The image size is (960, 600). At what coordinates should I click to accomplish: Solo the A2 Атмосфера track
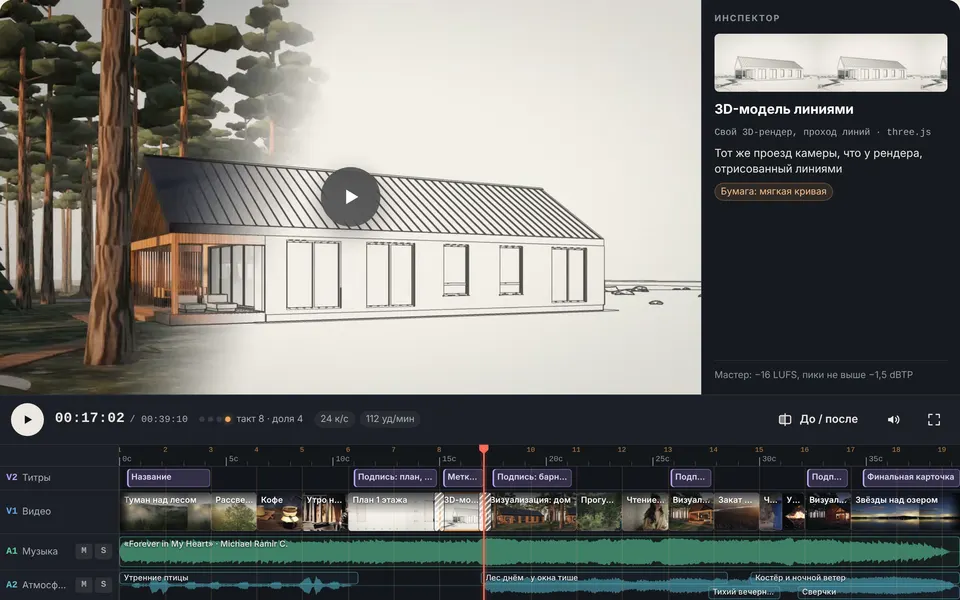coord(103,585)
